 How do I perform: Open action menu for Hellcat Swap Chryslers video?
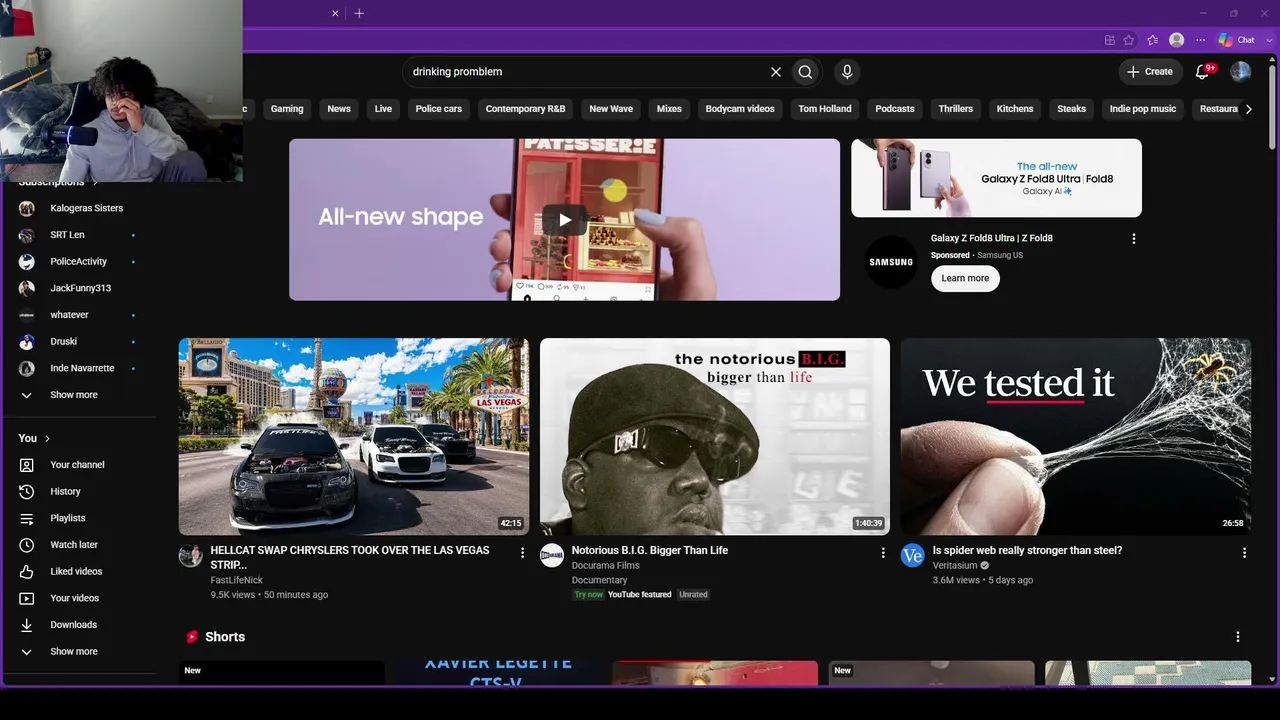(522, 552)
